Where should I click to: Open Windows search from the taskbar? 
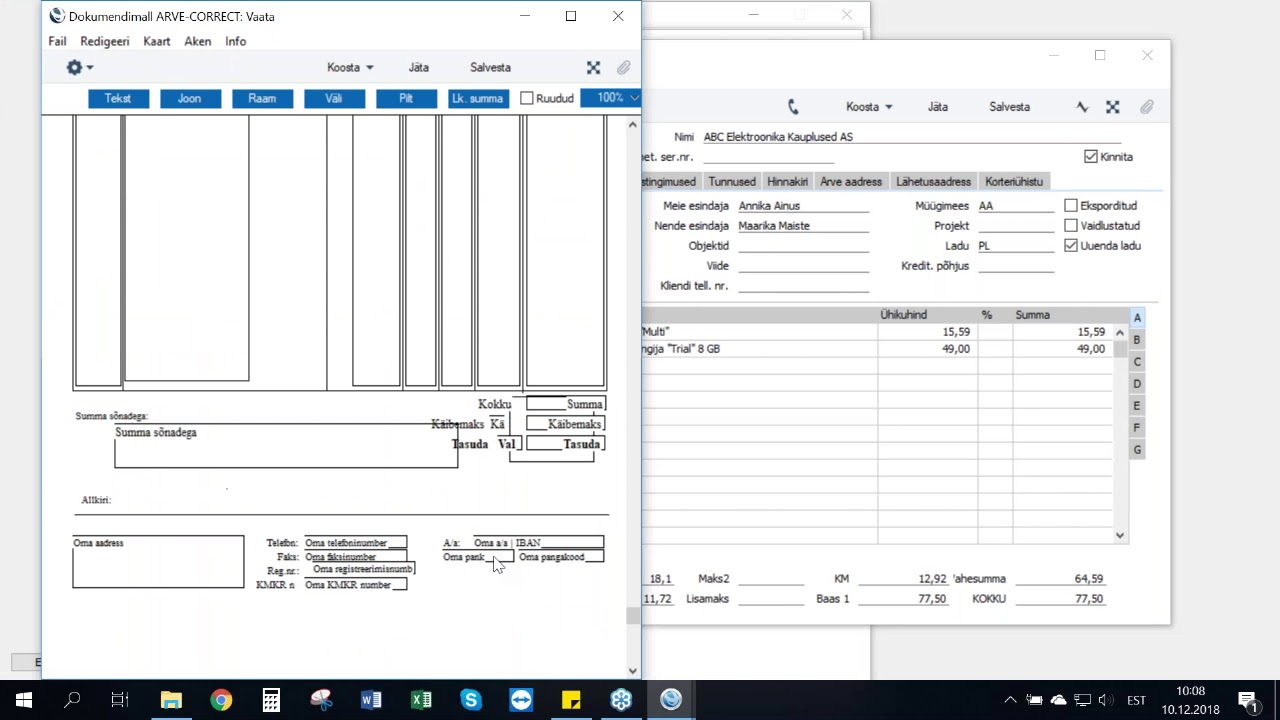tap(72, 700)
